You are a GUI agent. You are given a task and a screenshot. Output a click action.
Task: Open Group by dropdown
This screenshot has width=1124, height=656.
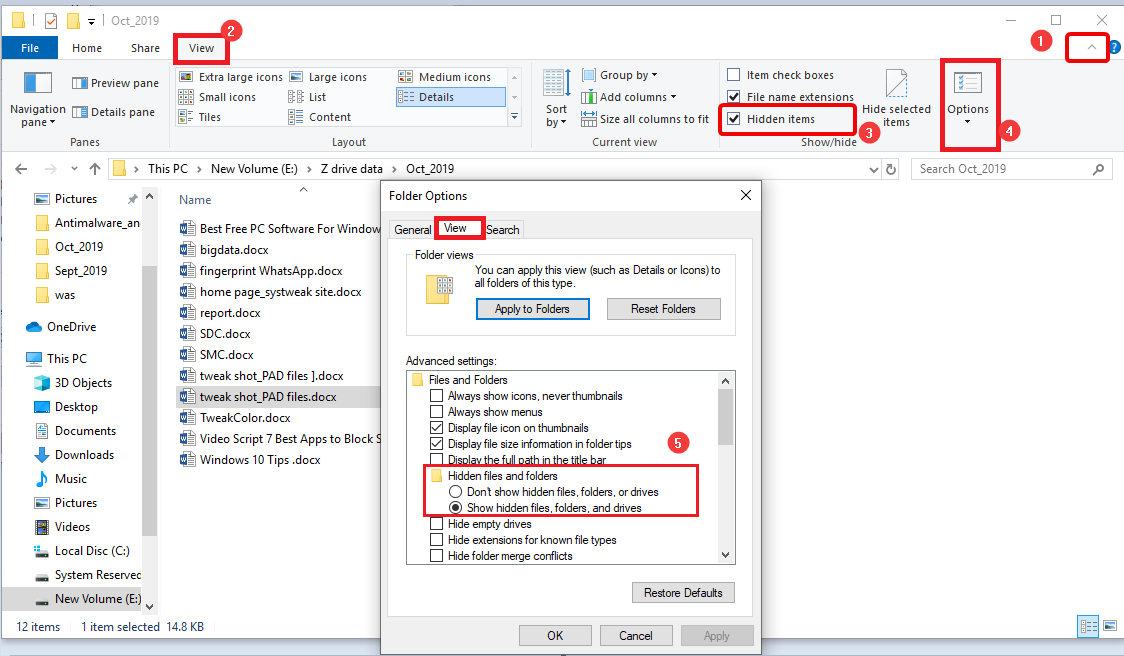[x=619, y=75]
